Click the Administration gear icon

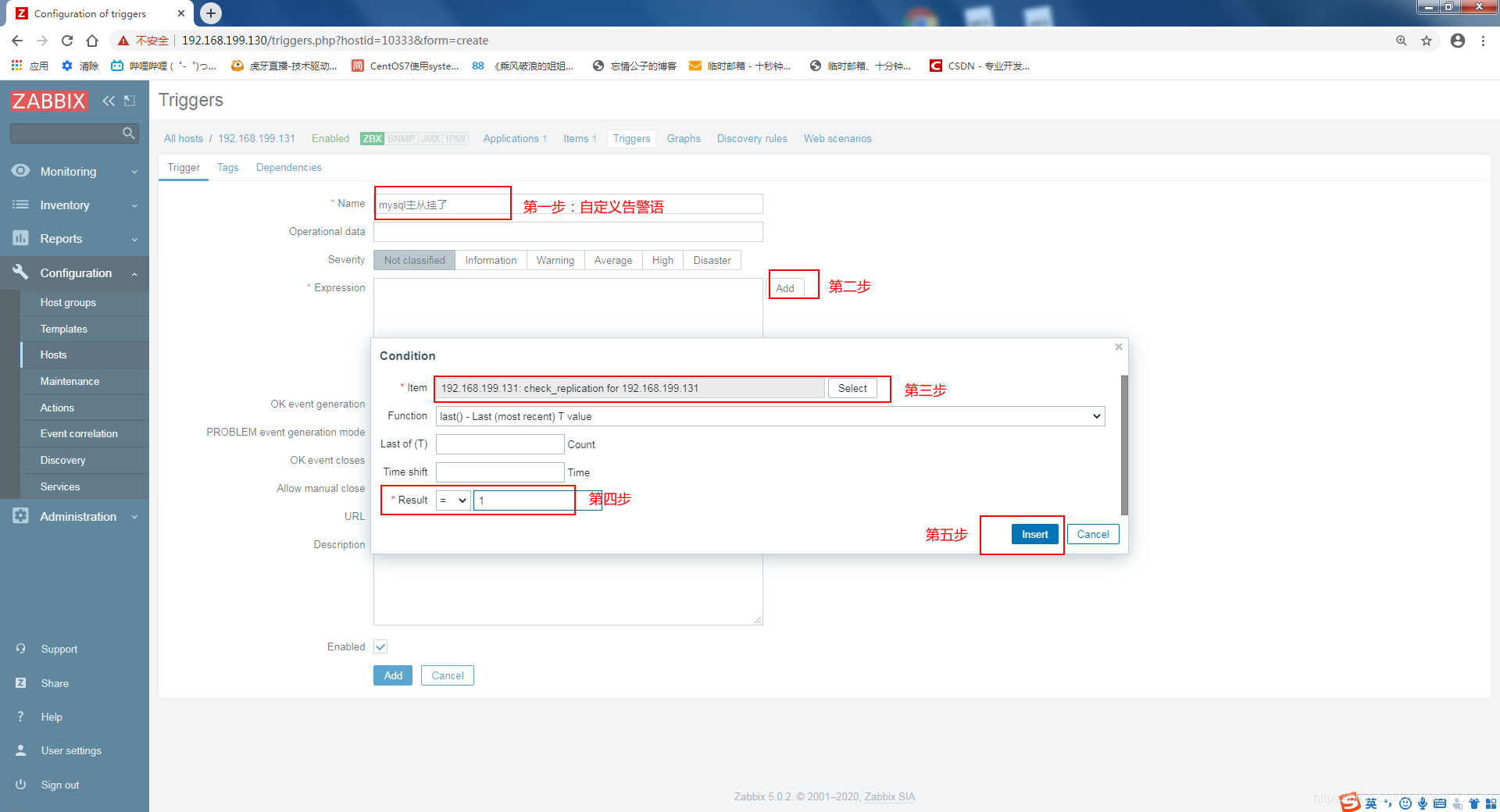click(x=21, y=516)
